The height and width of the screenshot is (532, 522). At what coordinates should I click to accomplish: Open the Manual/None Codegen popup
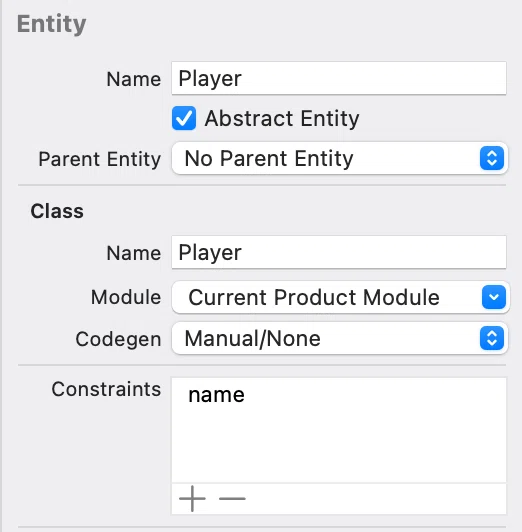click(340, 338)
